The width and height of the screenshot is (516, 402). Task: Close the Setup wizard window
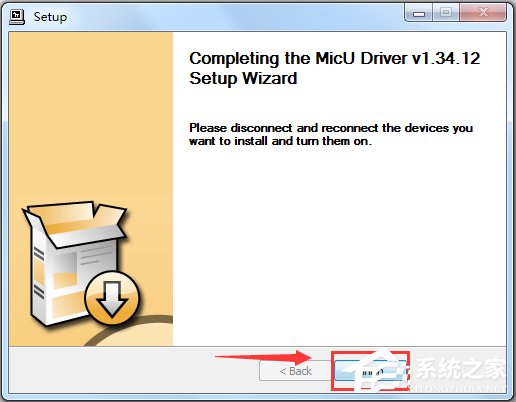(483, 14)
